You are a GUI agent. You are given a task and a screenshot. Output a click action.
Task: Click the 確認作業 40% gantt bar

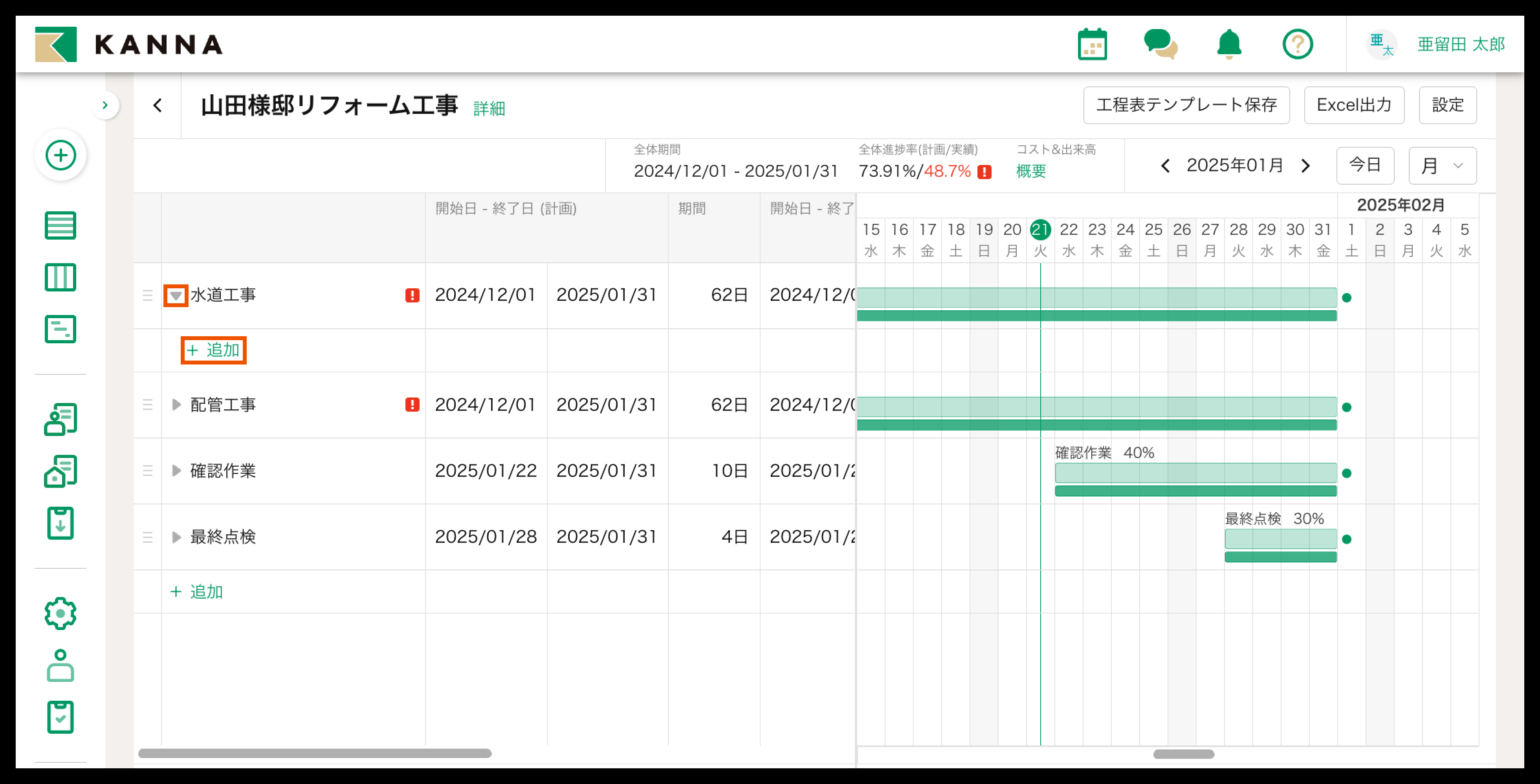coord(1195,473)
